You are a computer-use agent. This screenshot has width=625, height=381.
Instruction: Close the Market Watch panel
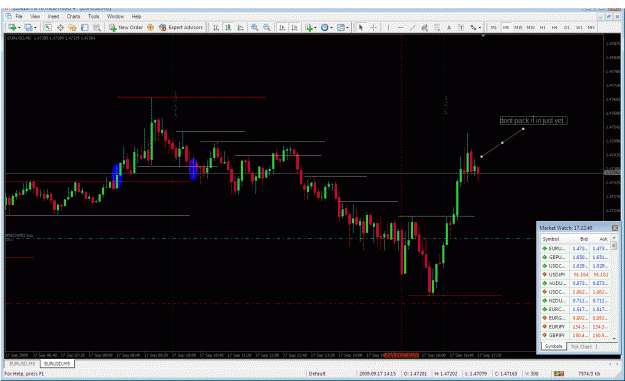pos(615,228)
